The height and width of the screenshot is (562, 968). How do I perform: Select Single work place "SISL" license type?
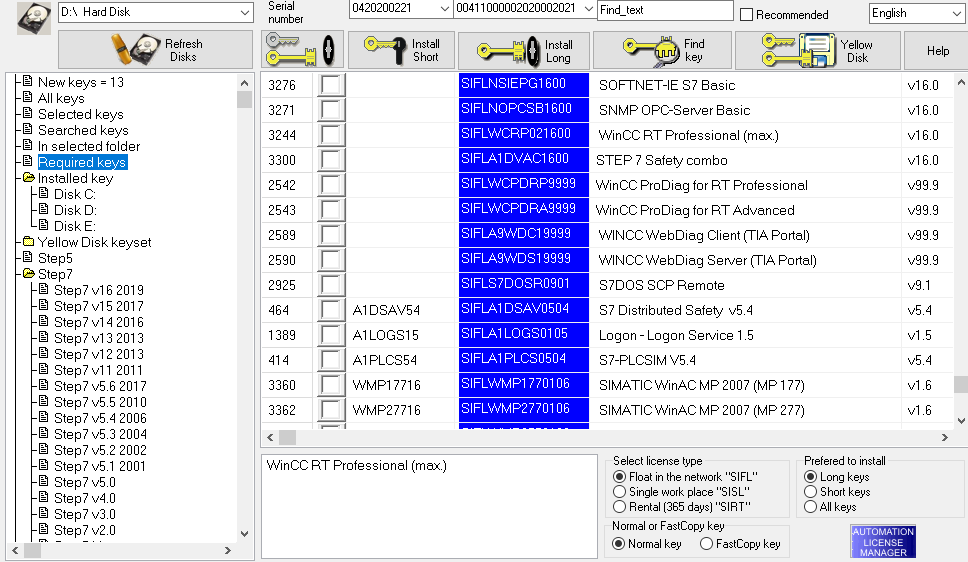(619, 492)
